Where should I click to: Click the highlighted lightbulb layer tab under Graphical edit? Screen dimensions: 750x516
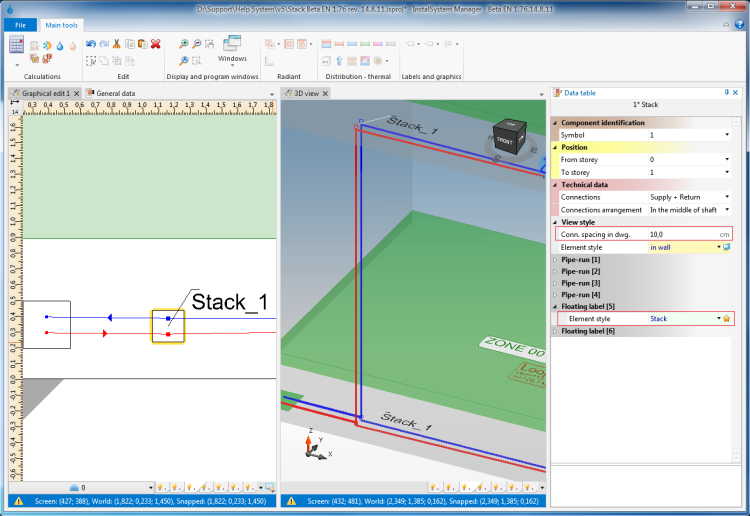[x=190, y=487]
